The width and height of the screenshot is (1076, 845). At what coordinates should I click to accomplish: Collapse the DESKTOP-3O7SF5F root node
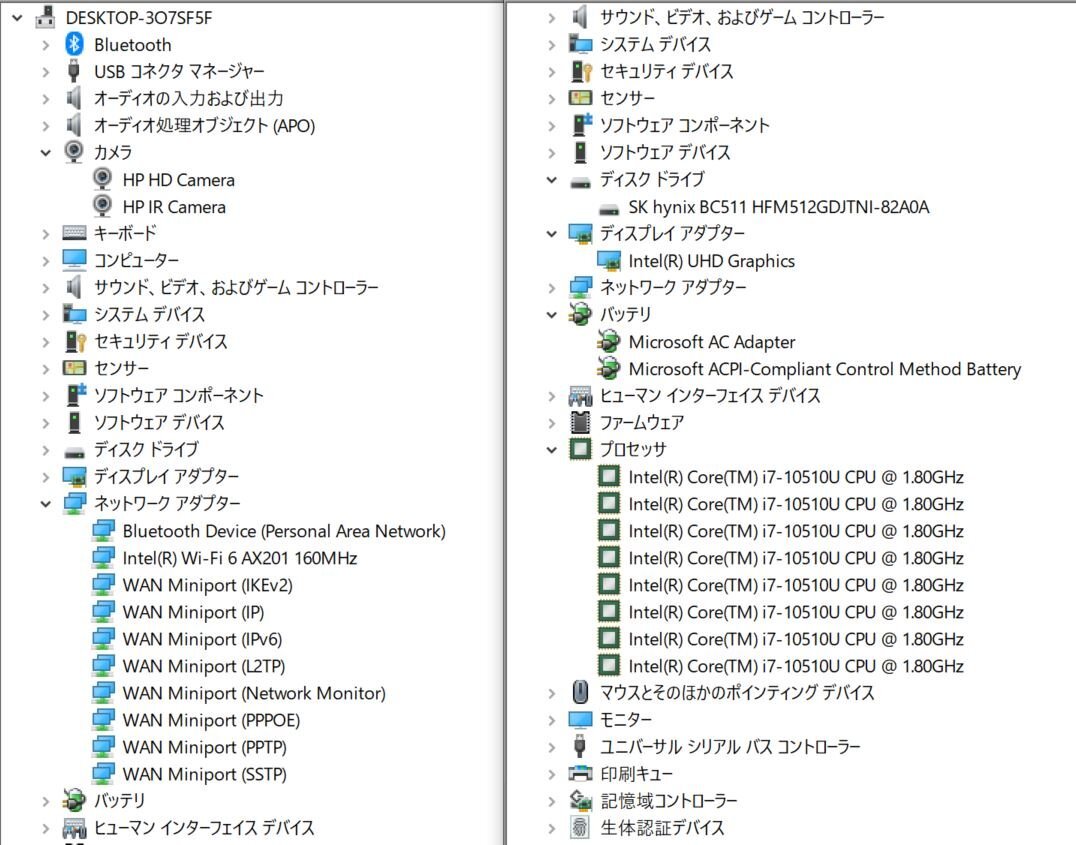pos(17,18)
